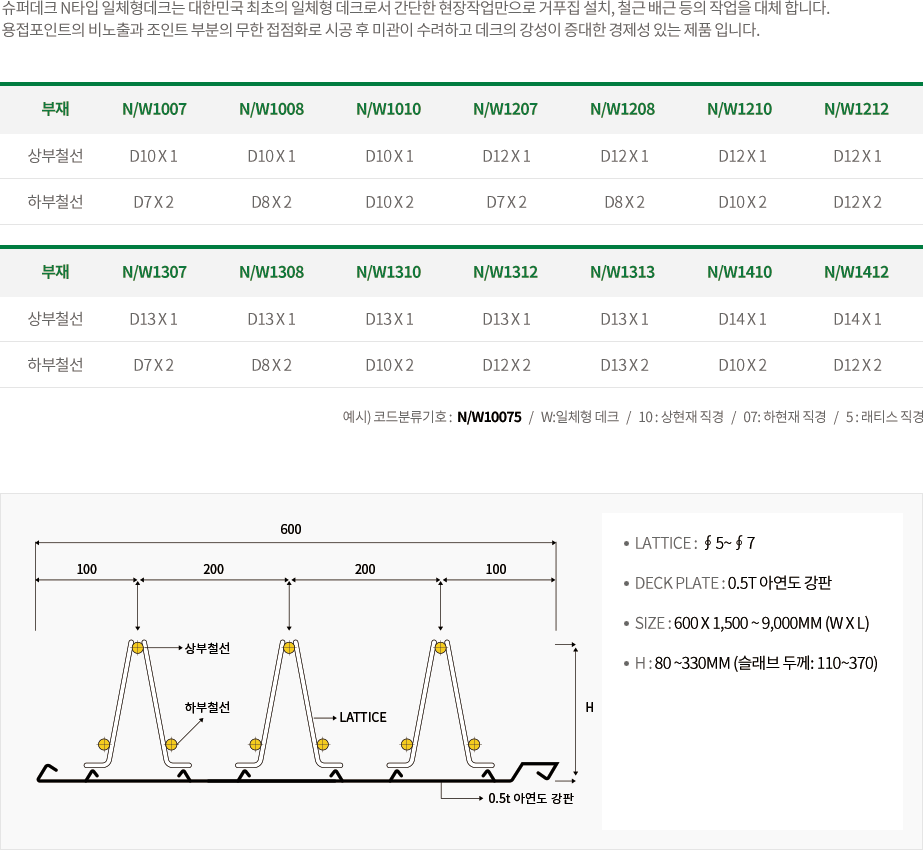Click 상부철선 row label in first table
The image size is (923, 850).
coord(55,156)
